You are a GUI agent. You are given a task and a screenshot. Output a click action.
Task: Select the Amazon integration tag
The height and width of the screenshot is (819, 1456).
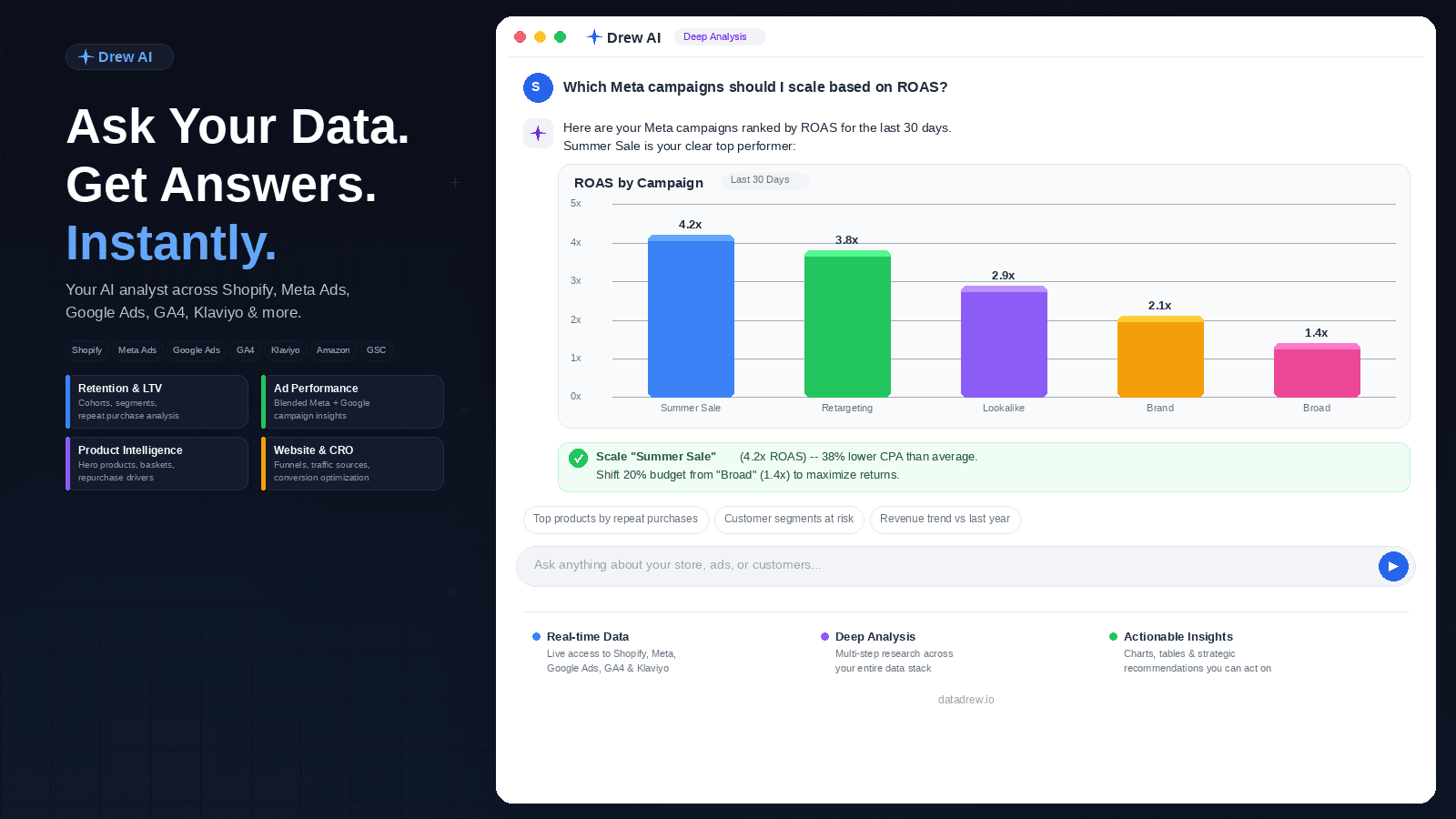[333, 350]
